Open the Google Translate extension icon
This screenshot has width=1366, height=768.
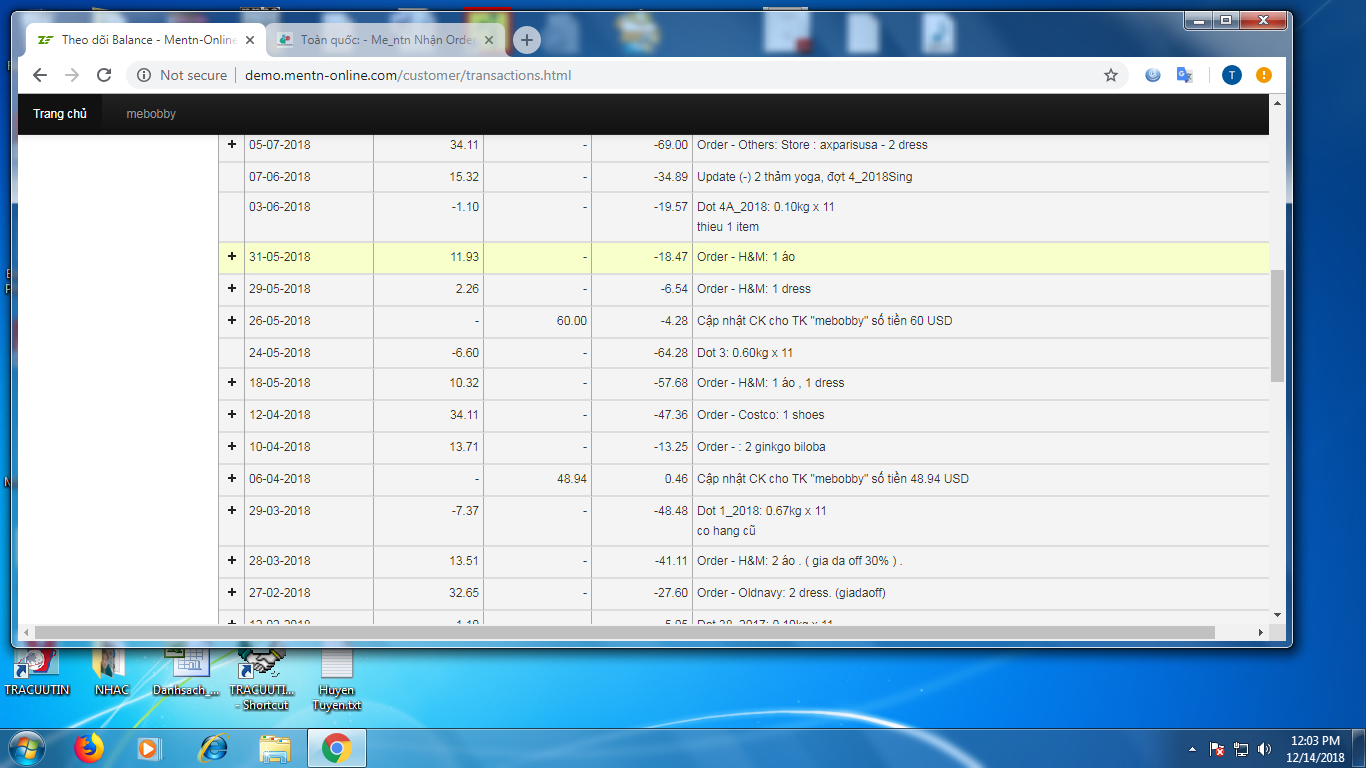point(1184,75)
